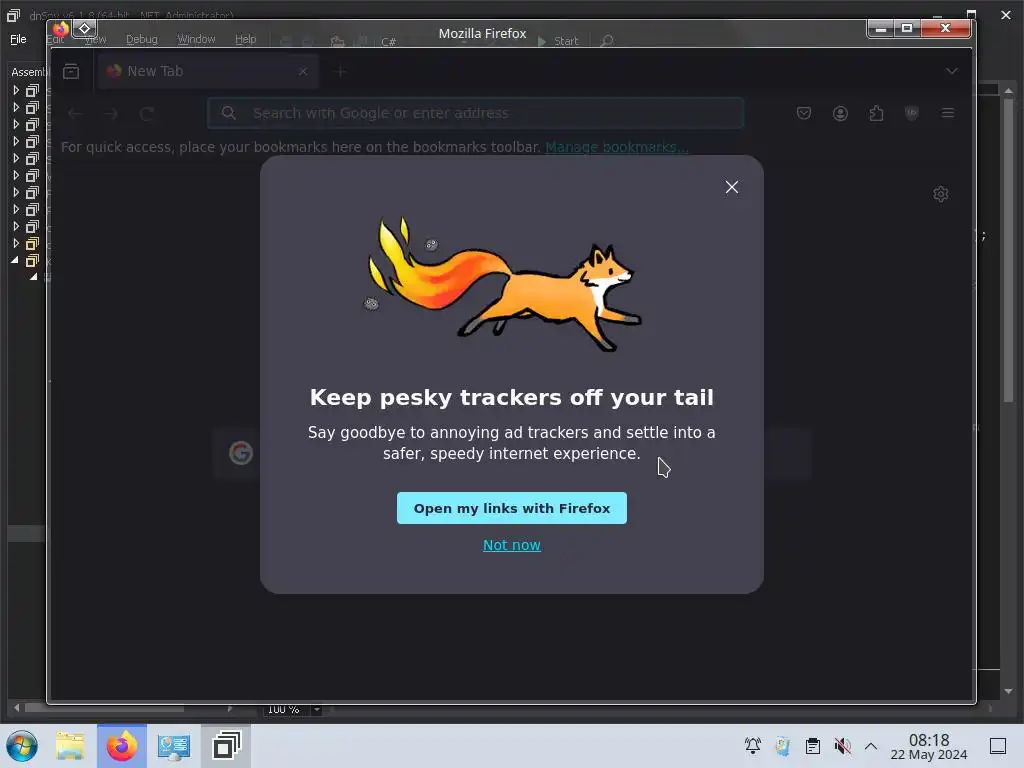Click the notifications bell tray icon

click(752, 746)
